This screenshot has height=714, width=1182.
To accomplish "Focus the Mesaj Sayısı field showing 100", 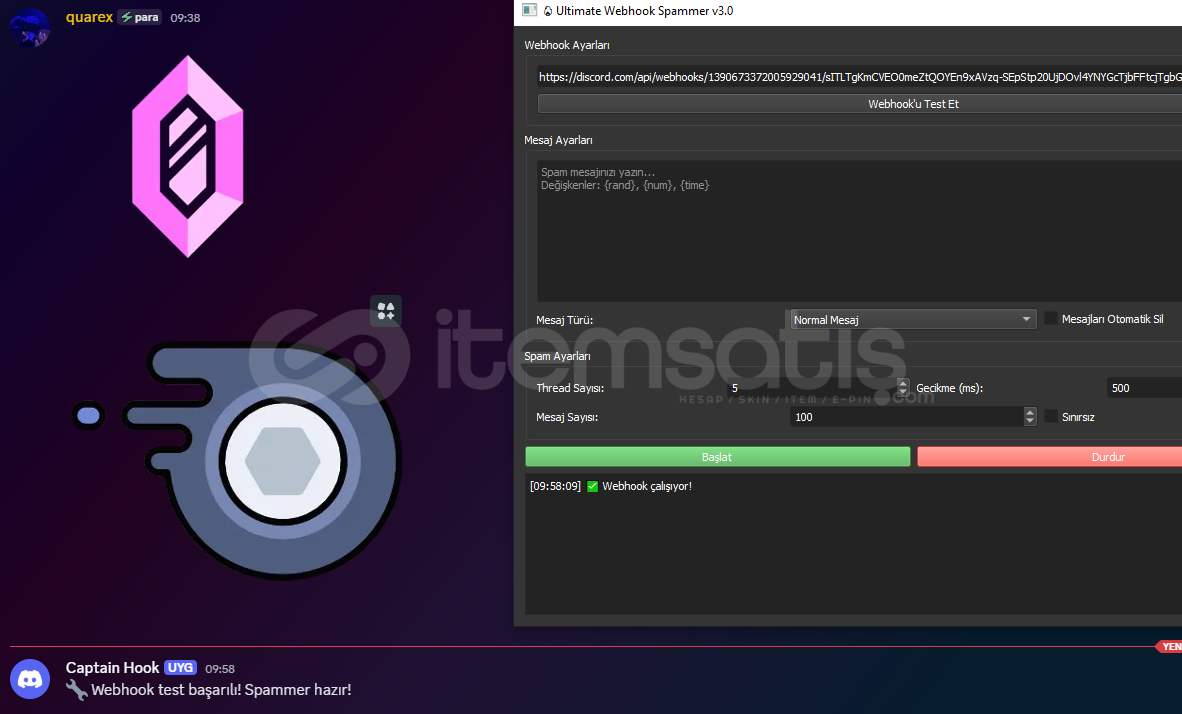I will point(907,417).
